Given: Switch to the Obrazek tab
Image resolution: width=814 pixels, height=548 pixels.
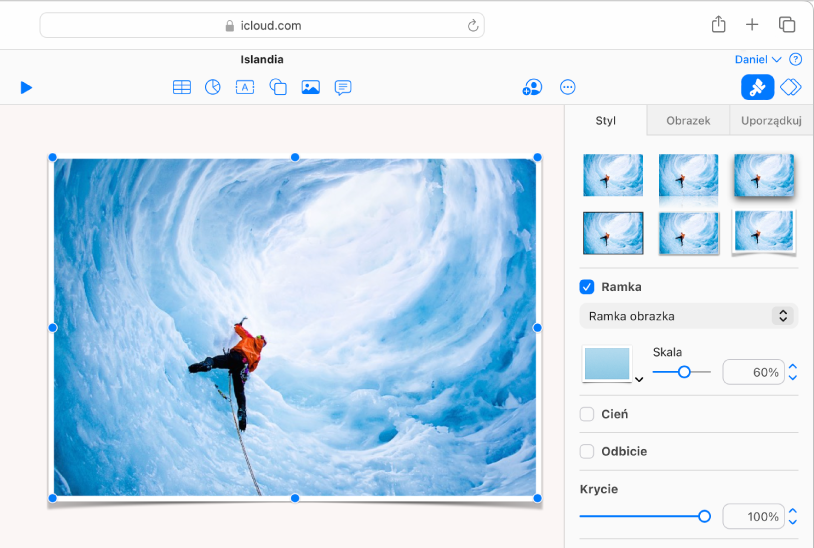Looking at the screenshot, I should [688, 121].
